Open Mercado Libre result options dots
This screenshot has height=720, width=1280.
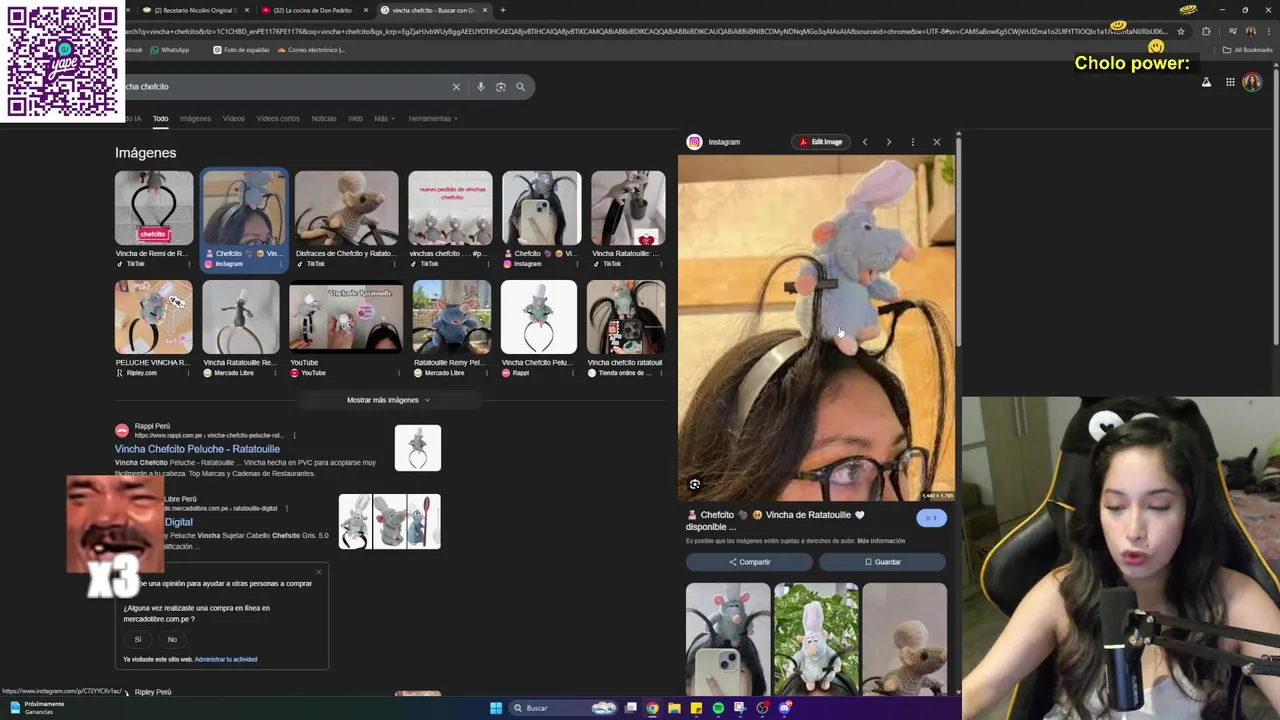(x=287, y=508)
